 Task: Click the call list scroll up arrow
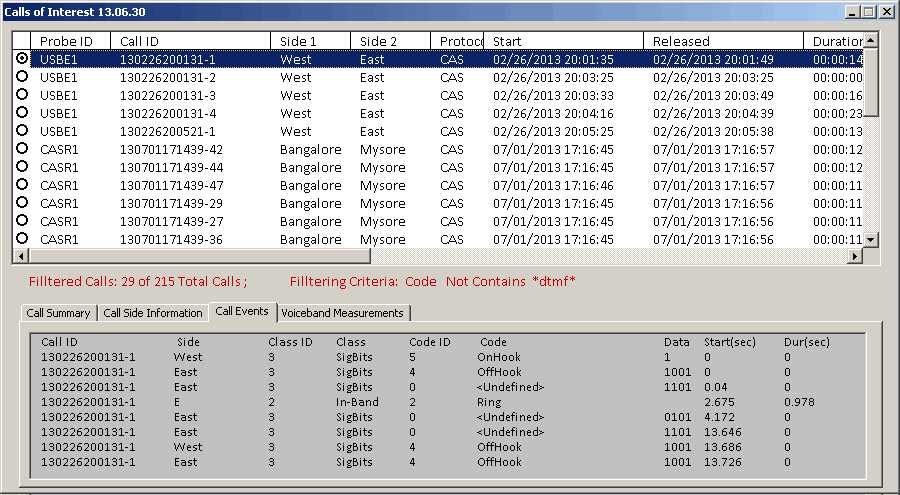tap(871, 40)
